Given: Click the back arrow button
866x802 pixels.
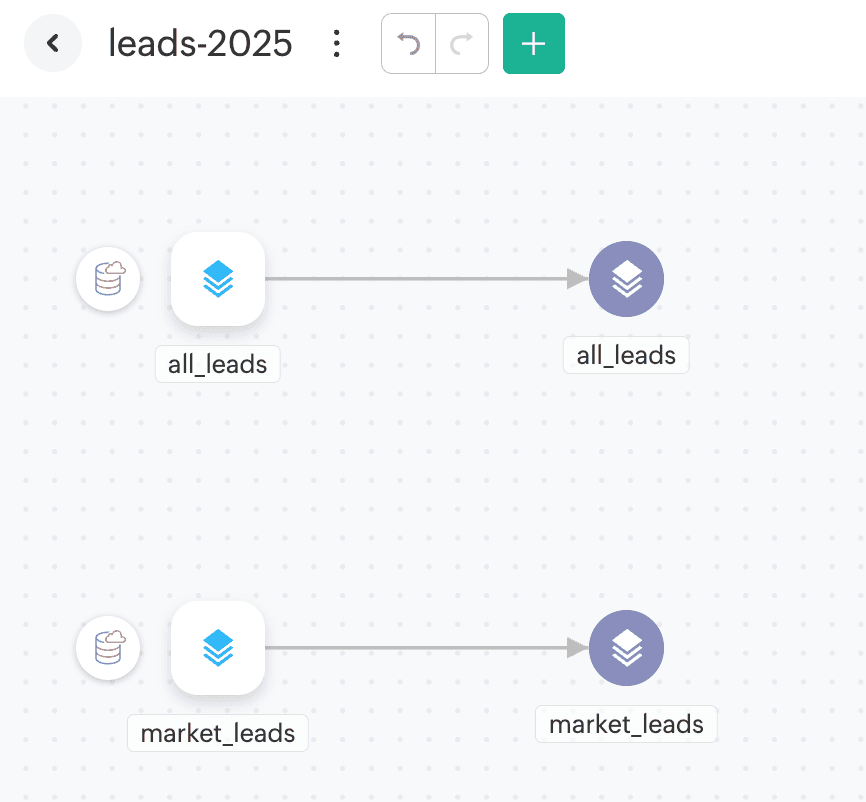Looking at the screenshot, I should [x=53, y=44].
